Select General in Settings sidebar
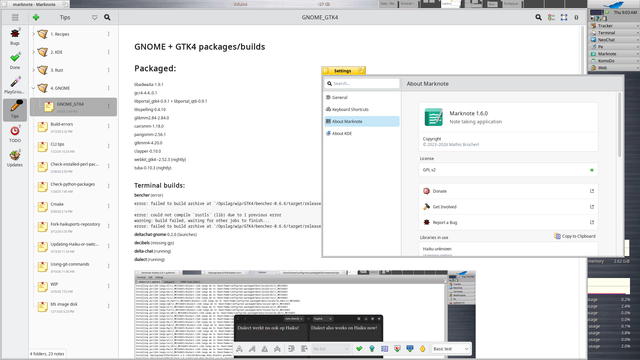The width and height of the screenshot is (640, 360). click(x=362, y=98)
